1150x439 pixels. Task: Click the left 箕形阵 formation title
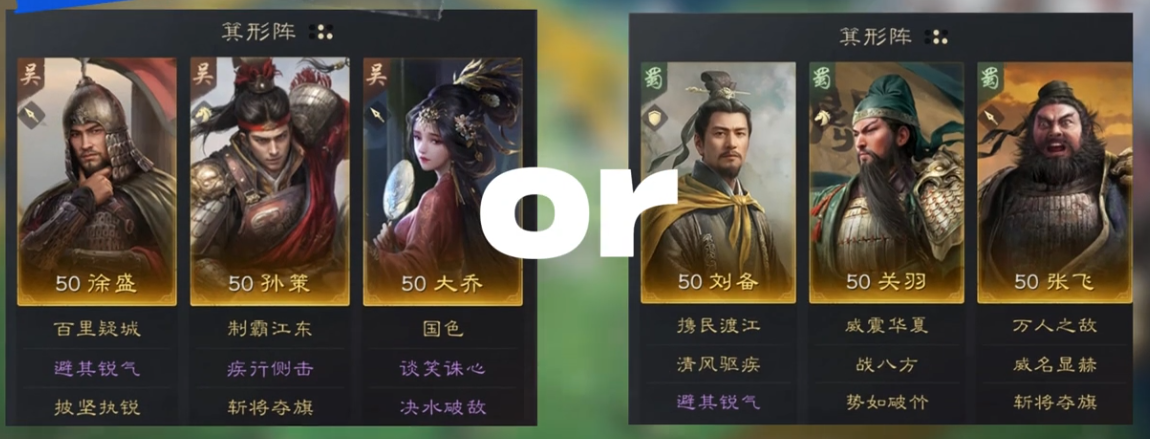(x=258, y=32)
